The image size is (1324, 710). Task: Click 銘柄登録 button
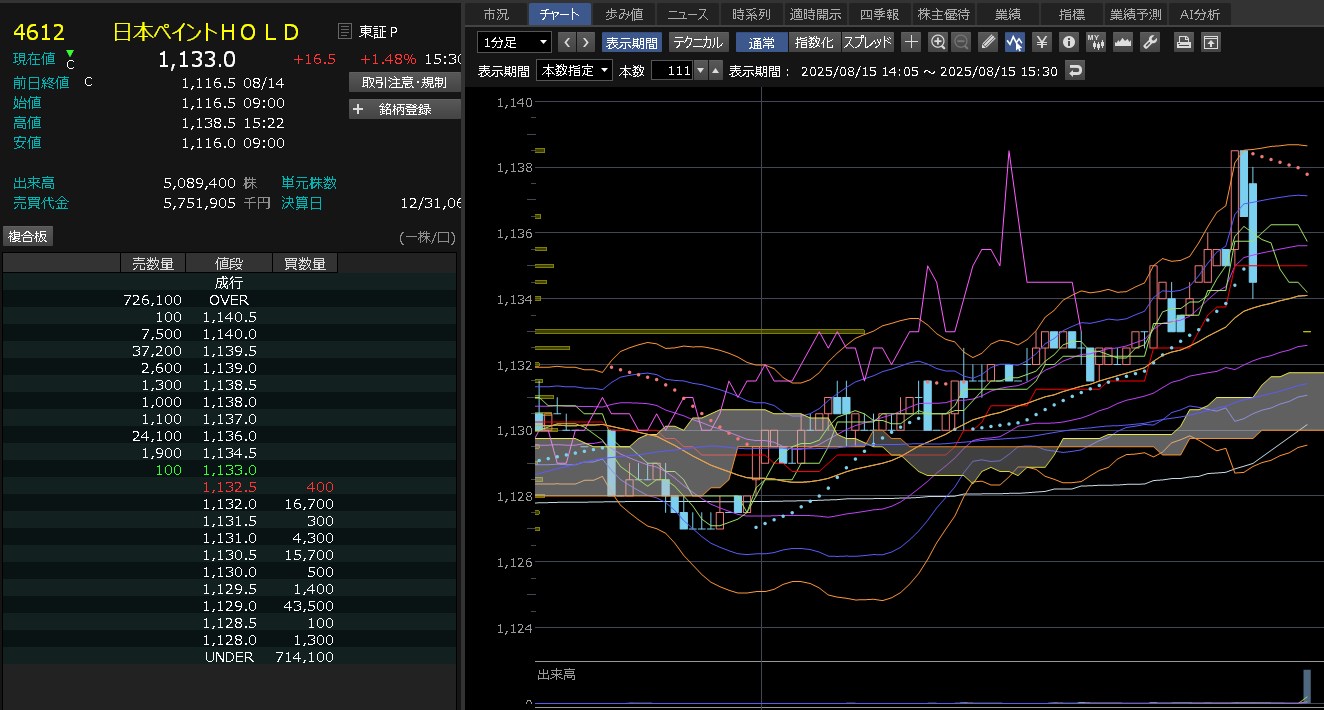404,109
